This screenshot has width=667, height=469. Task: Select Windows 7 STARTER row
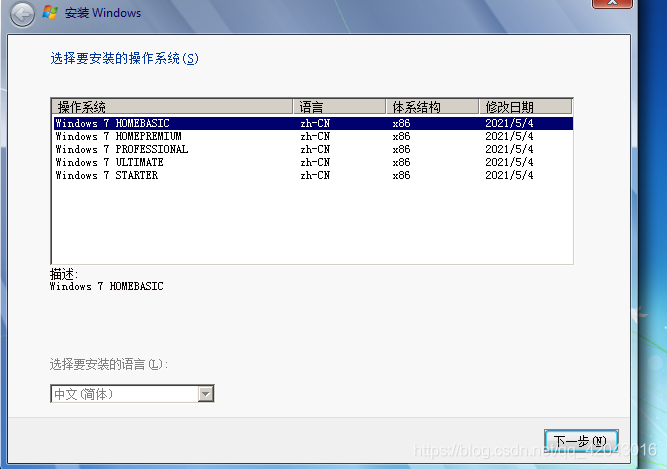pyautogui.click(x=313, y=175)
